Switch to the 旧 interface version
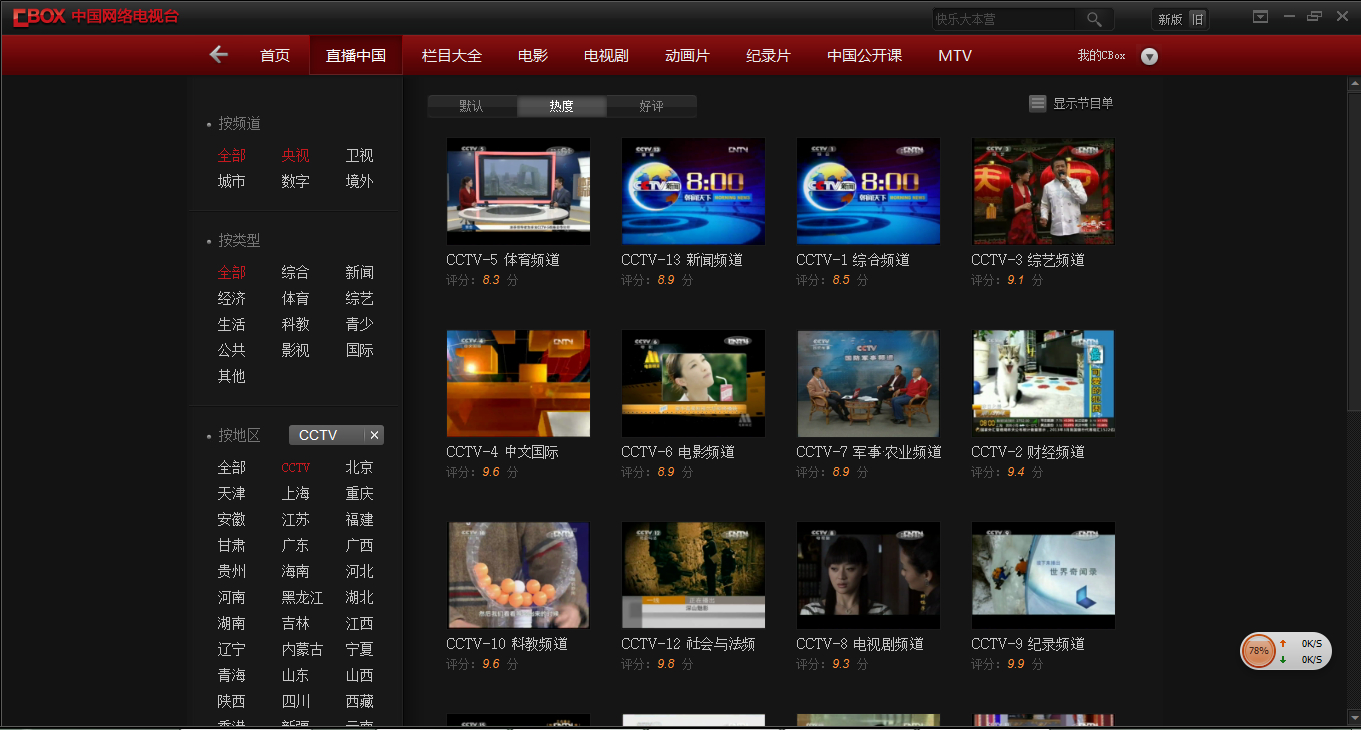1361x730 pixels. tap(1197, 19)
